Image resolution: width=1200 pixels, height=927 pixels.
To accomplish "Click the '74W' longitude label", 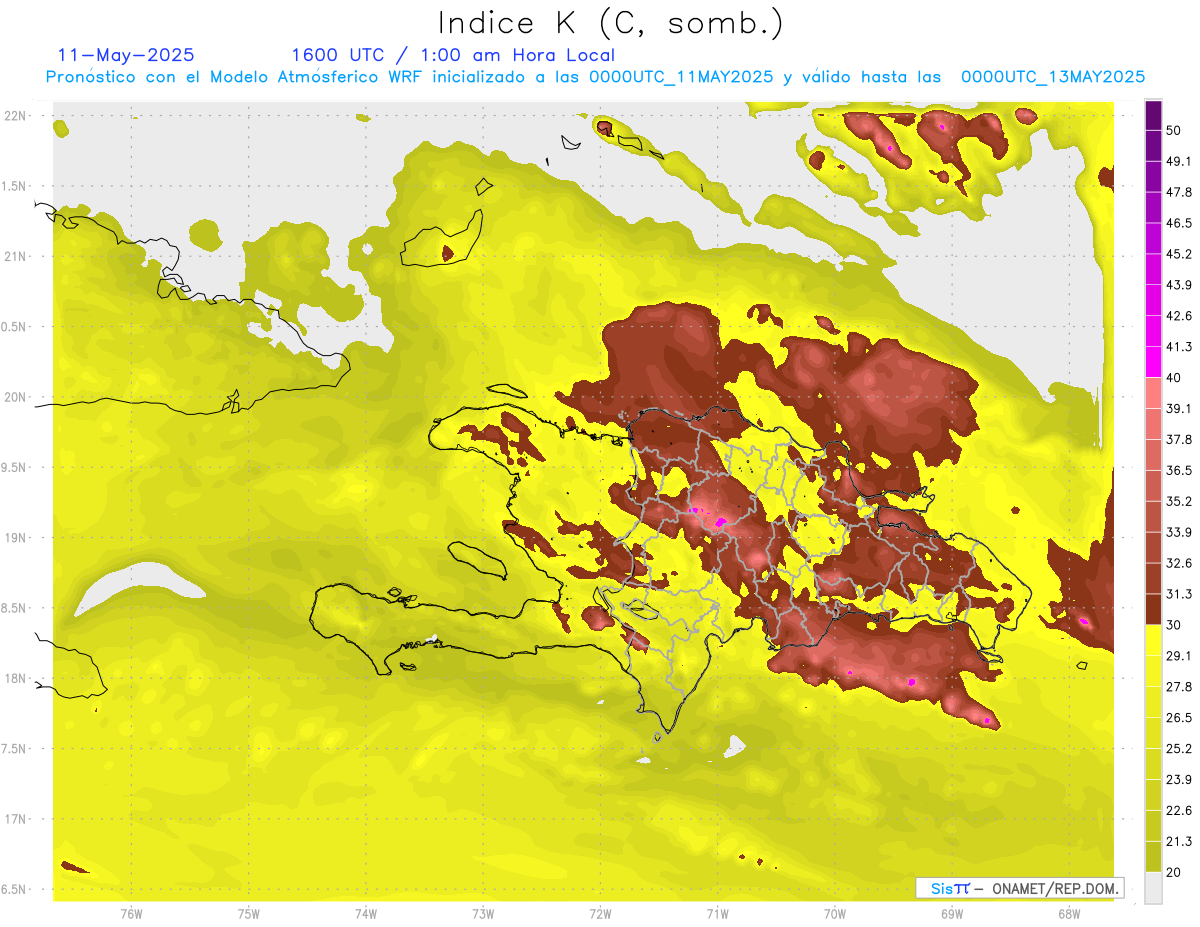I will (x=366, y=914).
